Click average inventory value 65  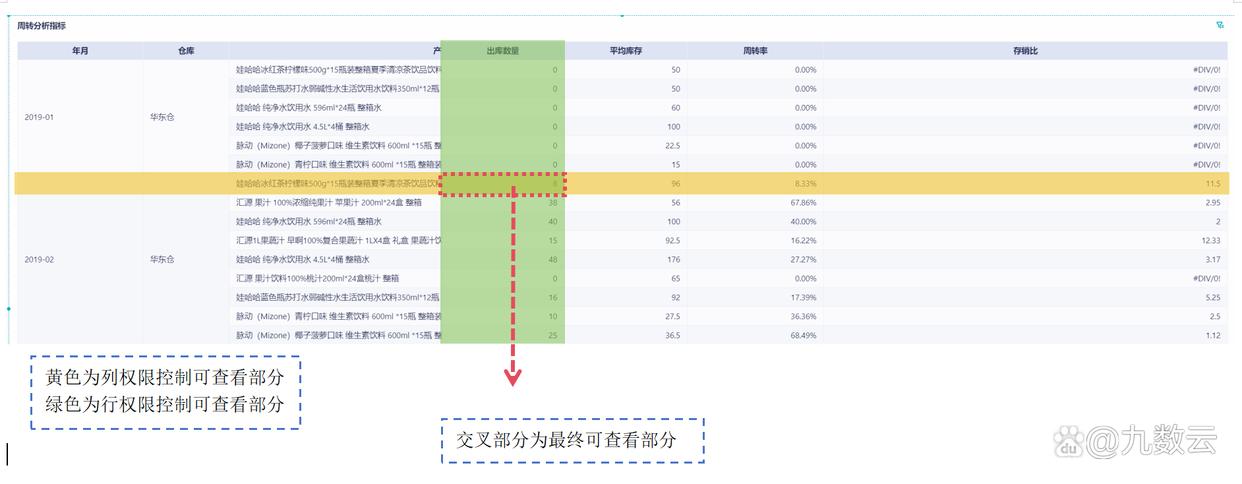tap(675, 278)
